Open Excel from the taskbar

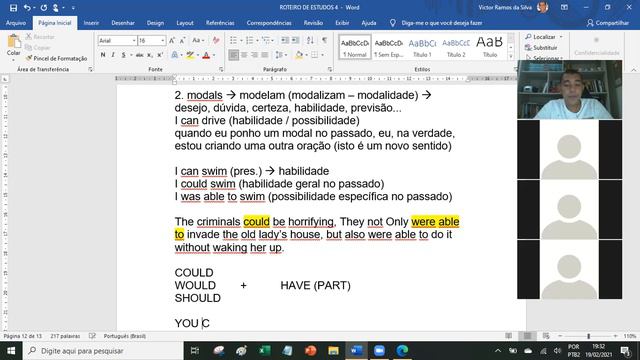[x=264, y=351]
